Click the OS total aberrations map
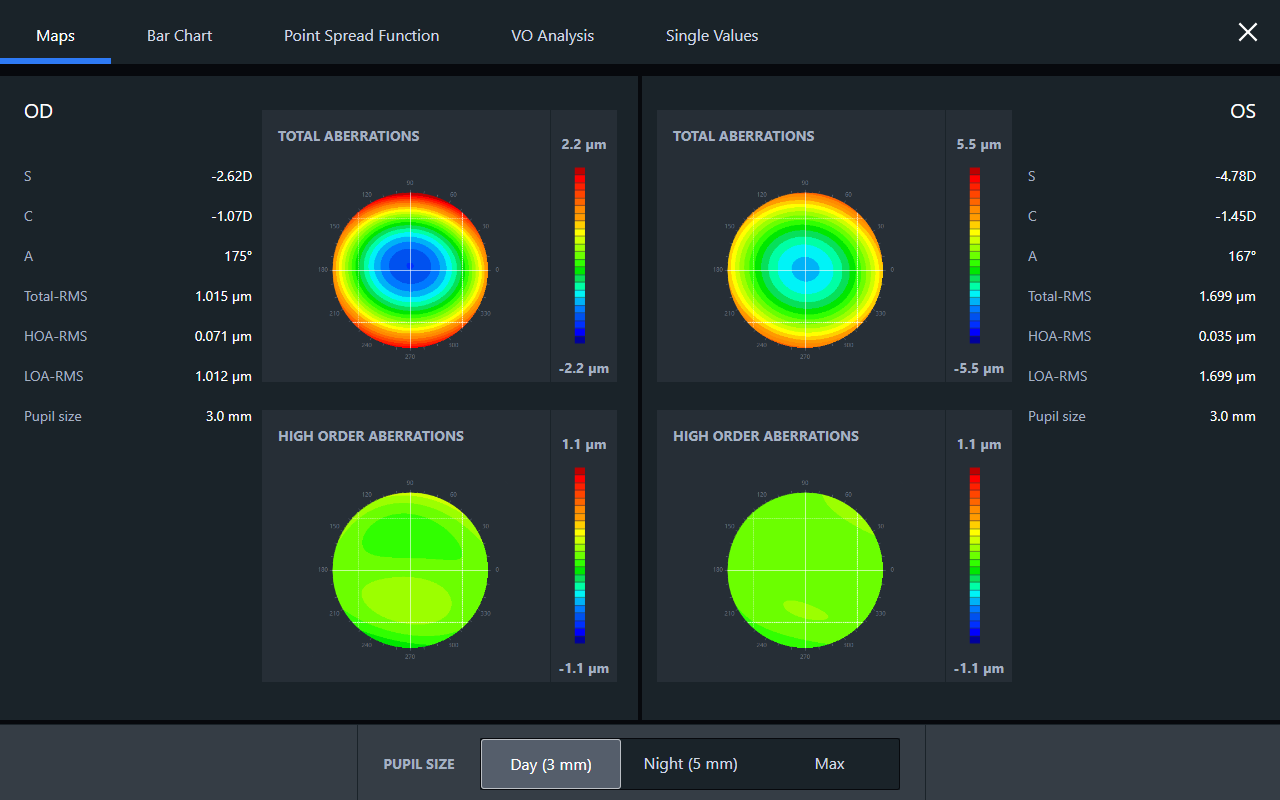Viewport: 1280px width, 800px height. tap(805, 270)
